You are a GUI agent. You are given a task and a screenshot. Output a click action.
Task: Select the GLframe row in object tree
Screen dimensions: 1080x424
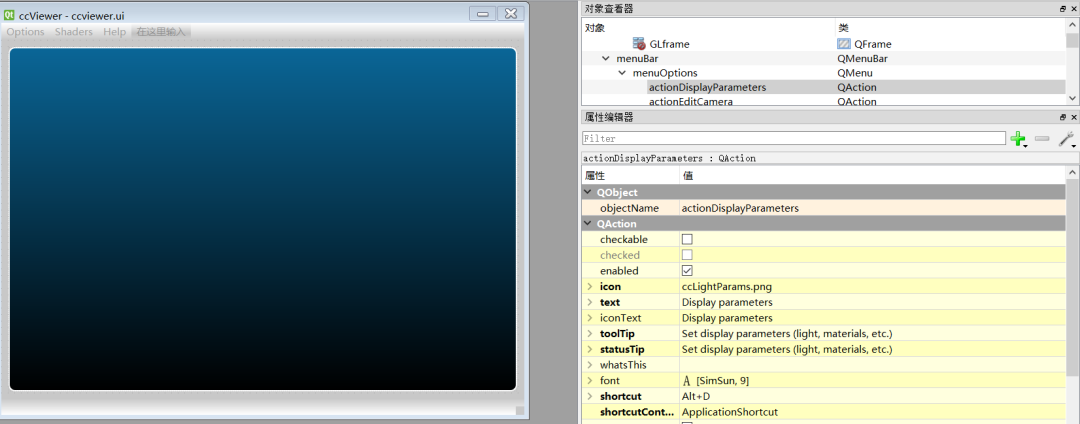point(824,43)
